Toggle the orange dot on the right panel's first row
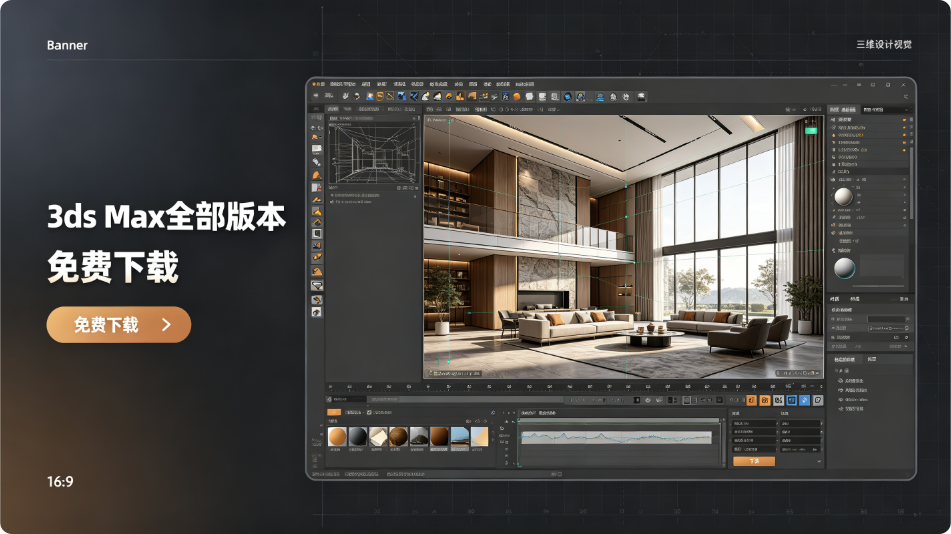 [904, 120]
